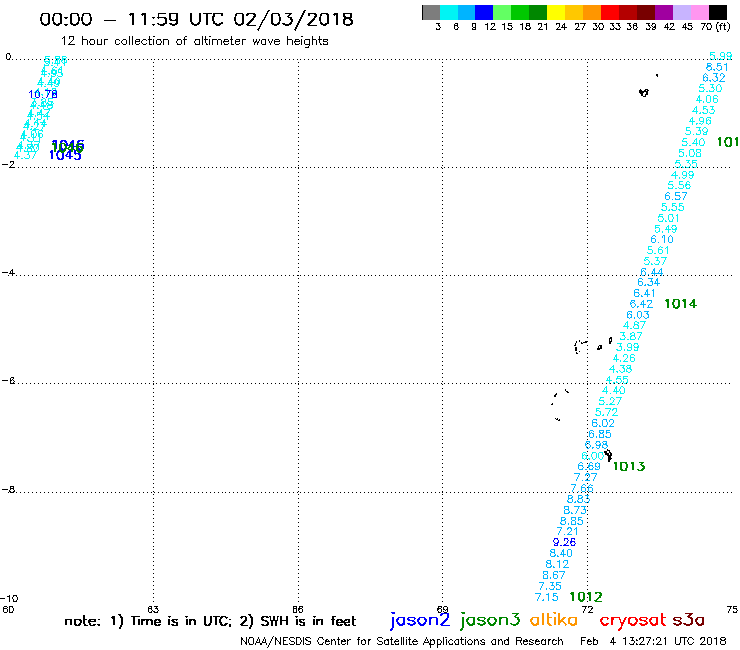Click the title '00:00 – 11:59 UTC 02/03/2018'
This screenshot has width=740, height=650.
pyautogui.click(x=196, y=19)
